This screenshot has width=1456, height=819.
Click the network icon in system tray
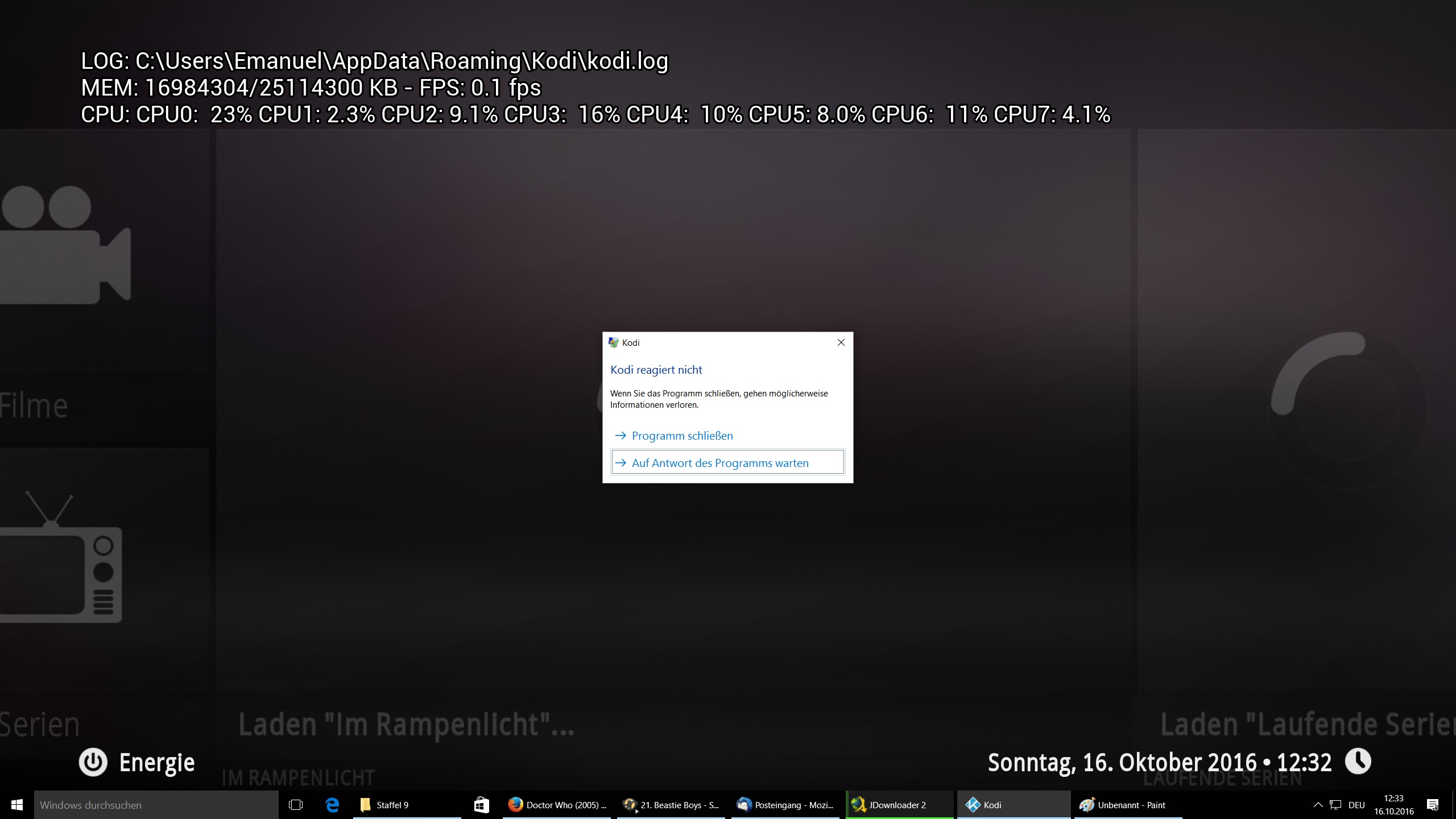click(1335, 805)
